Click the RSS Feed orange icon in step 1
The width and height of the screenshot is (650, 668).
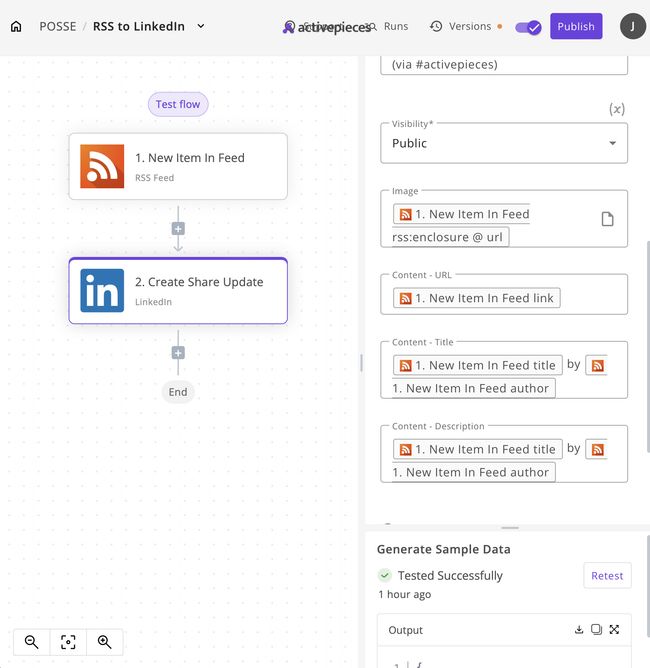(102, 166)
